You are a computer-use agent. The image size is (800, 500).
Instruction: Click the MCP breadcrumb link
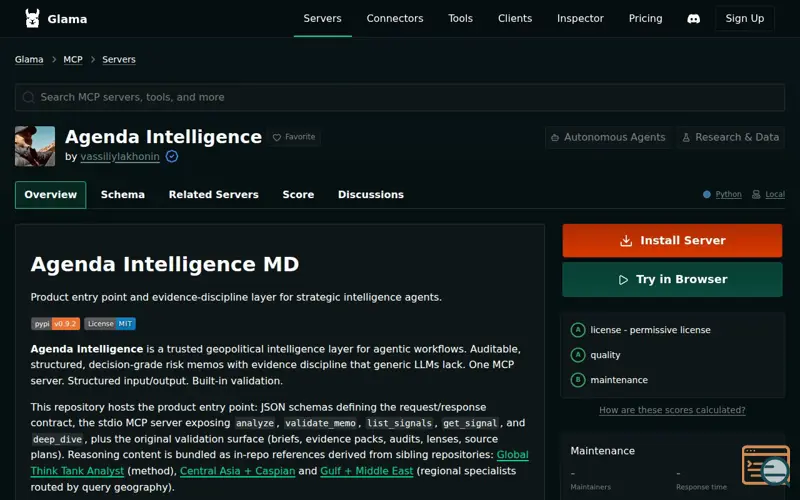tap(73, 60)
